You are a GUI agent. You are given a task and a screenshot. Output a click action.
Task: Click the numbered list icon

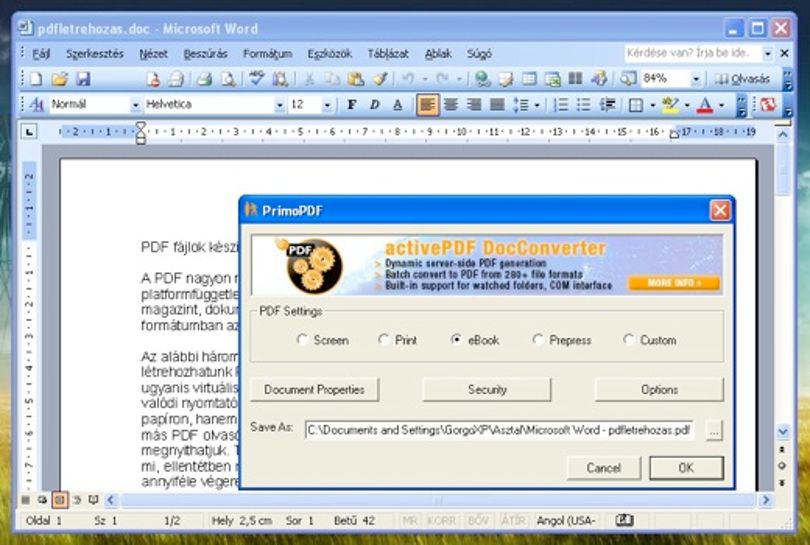click(x=560, y=105)
